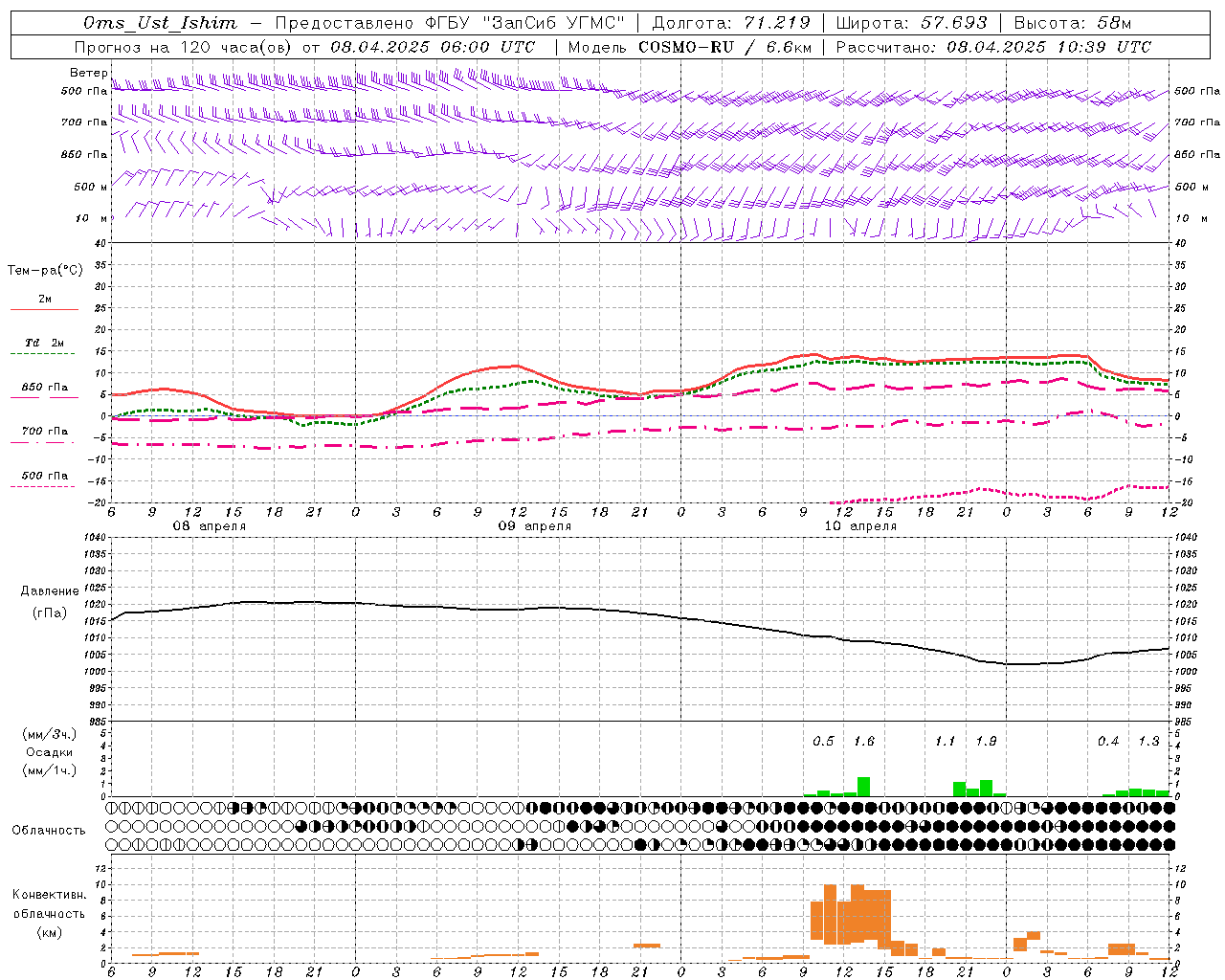Click the 10 м wind level label on left

(x=91, y=218)
